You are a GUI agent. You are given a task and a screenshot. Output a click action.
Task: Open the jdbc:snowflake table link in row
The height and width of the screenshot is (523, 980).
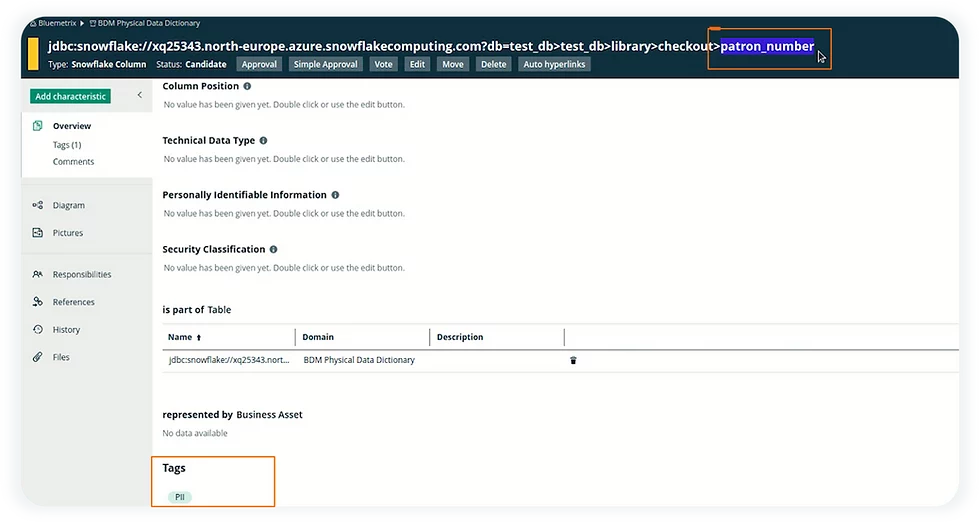click(x=229, y=360)
